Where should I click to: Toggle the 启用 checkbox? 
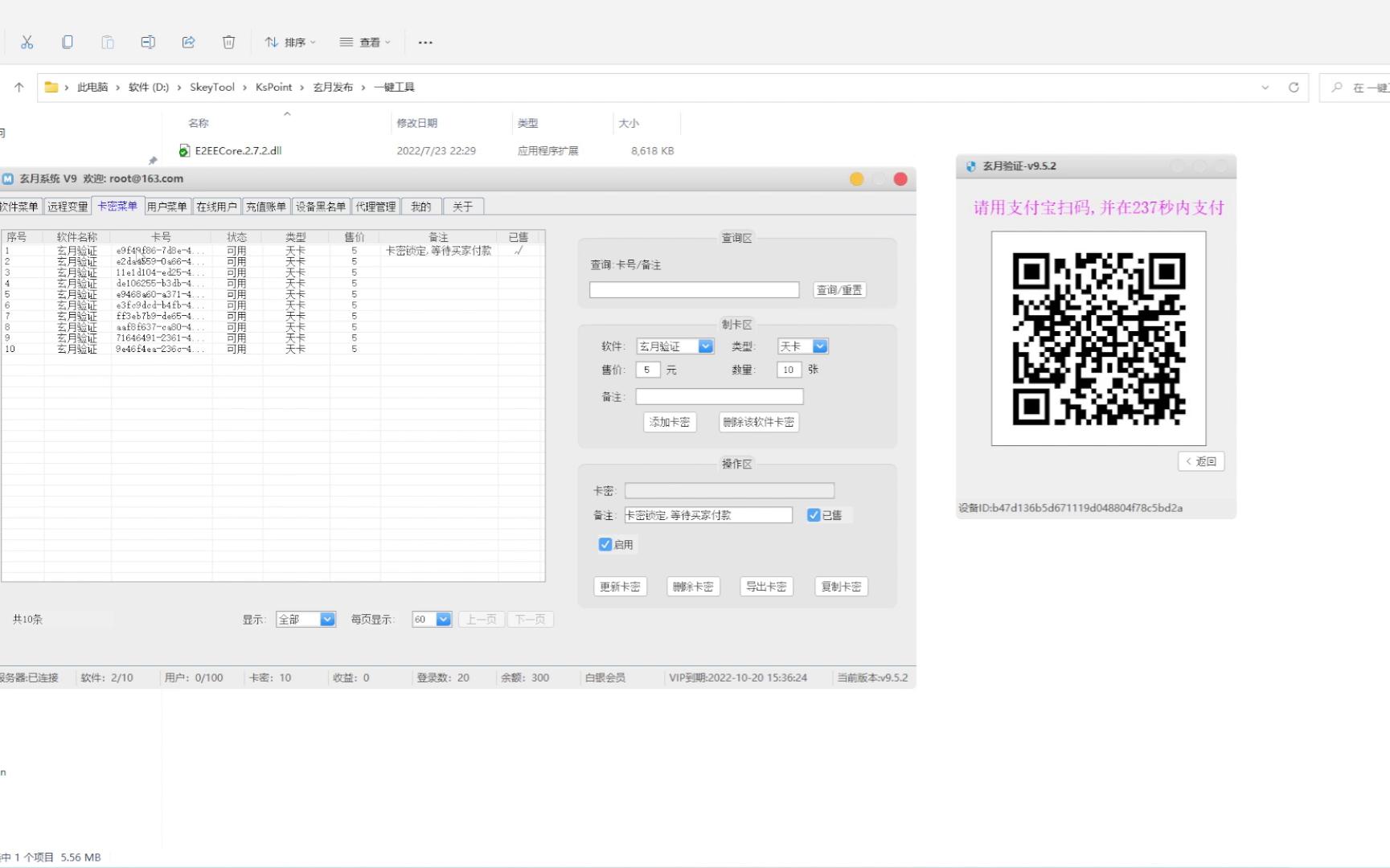[x=605, y=544]
